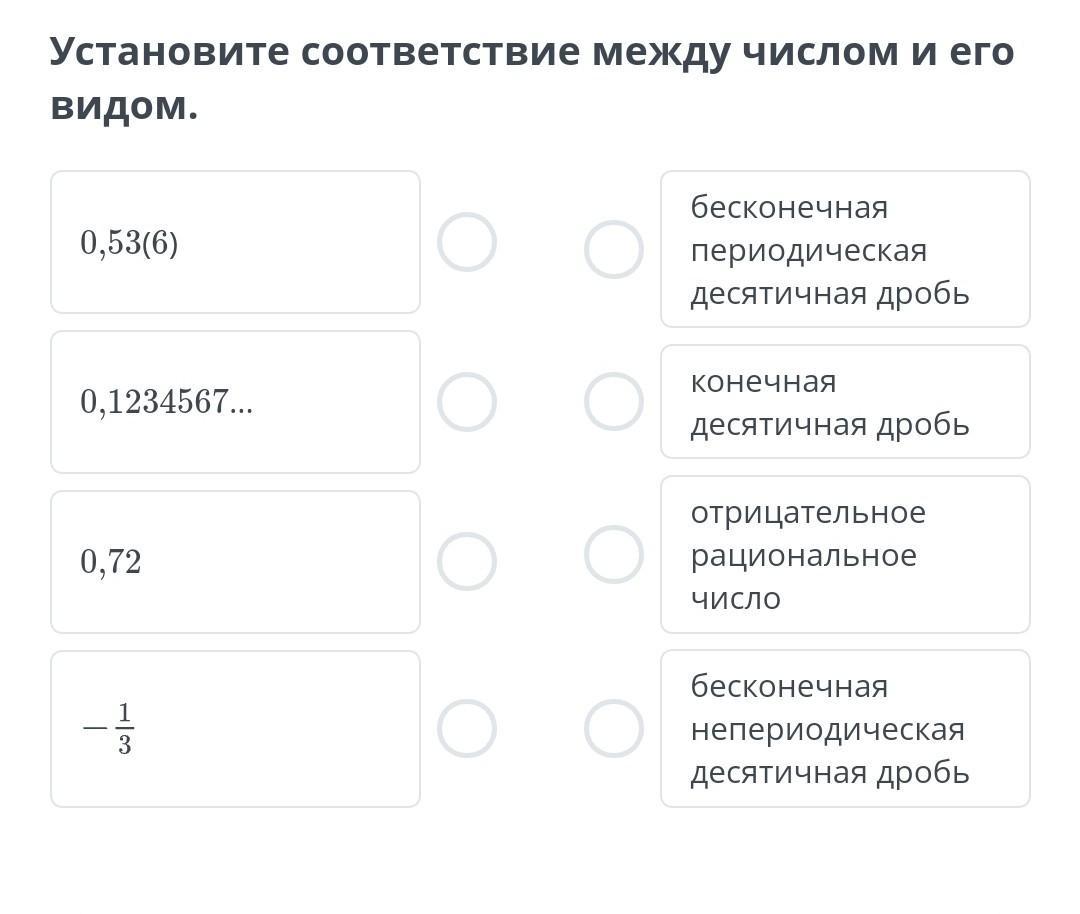Choose the отрицательное рациональное число card
Screen dimensions: 1080x914
(845, 554)
